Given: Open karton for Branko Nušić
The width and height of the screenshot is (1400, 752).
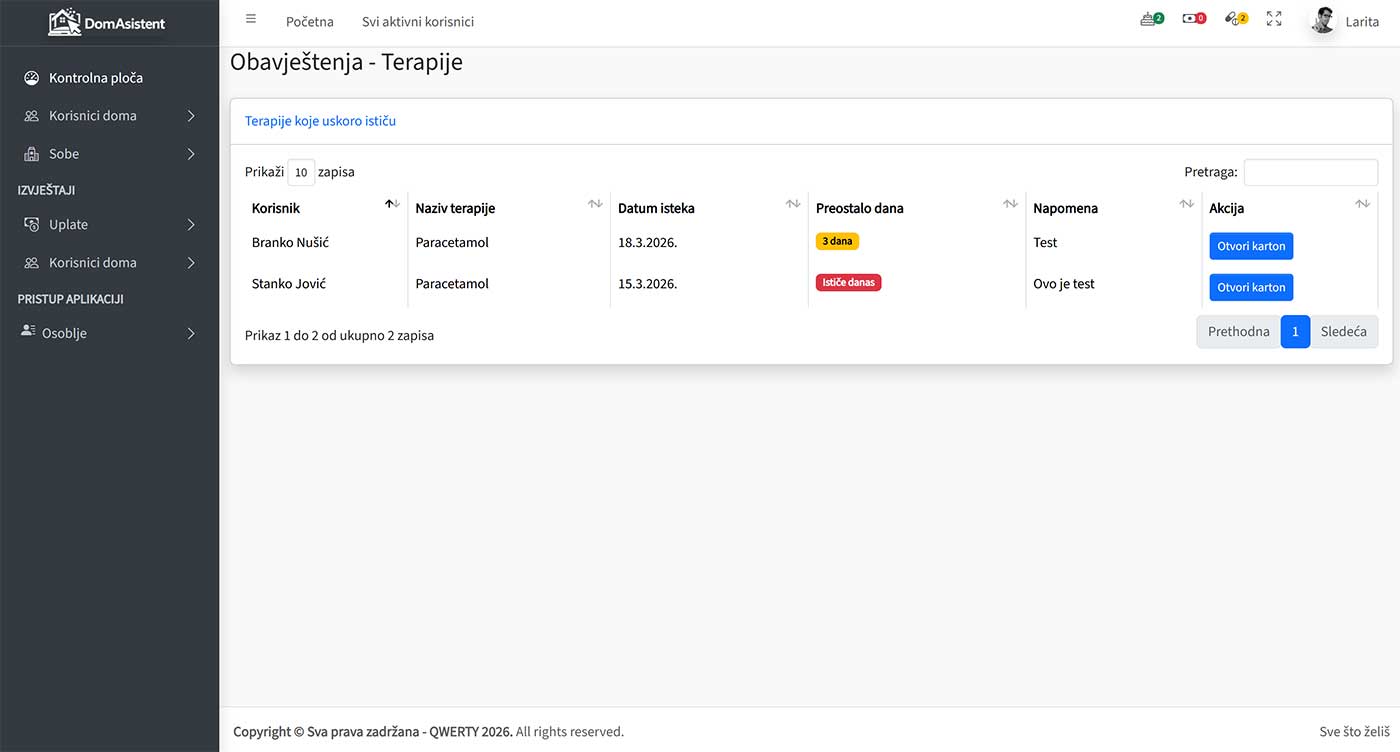Looking at the screenshot, I should 1251,246.
